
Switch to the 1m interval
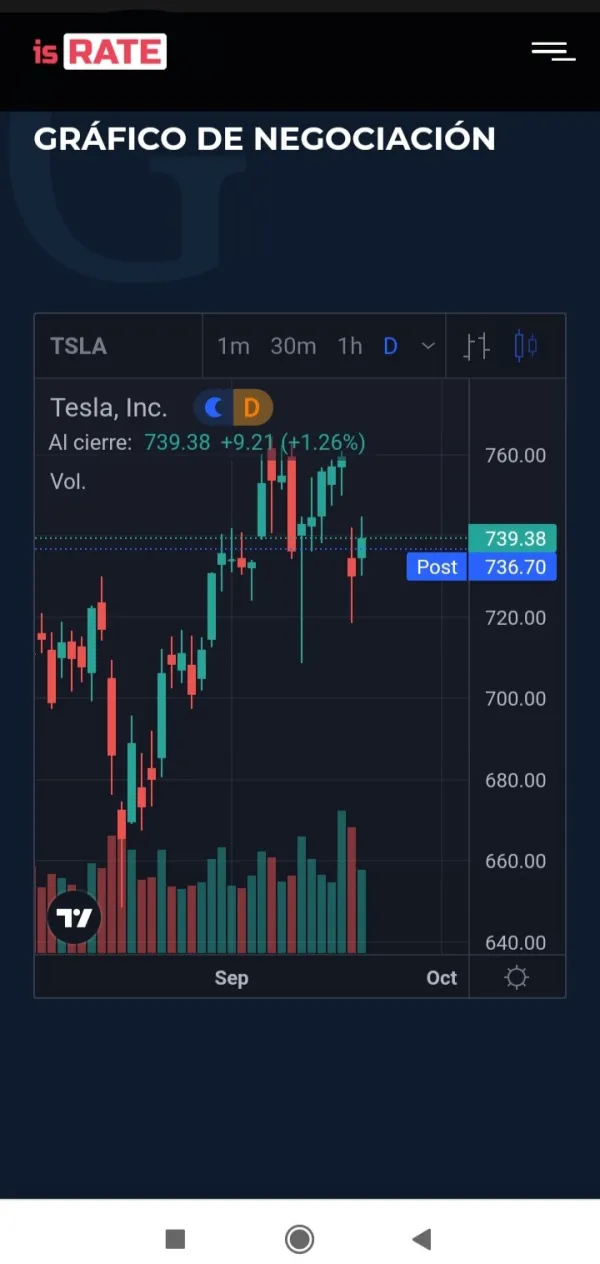click(233, 347)
